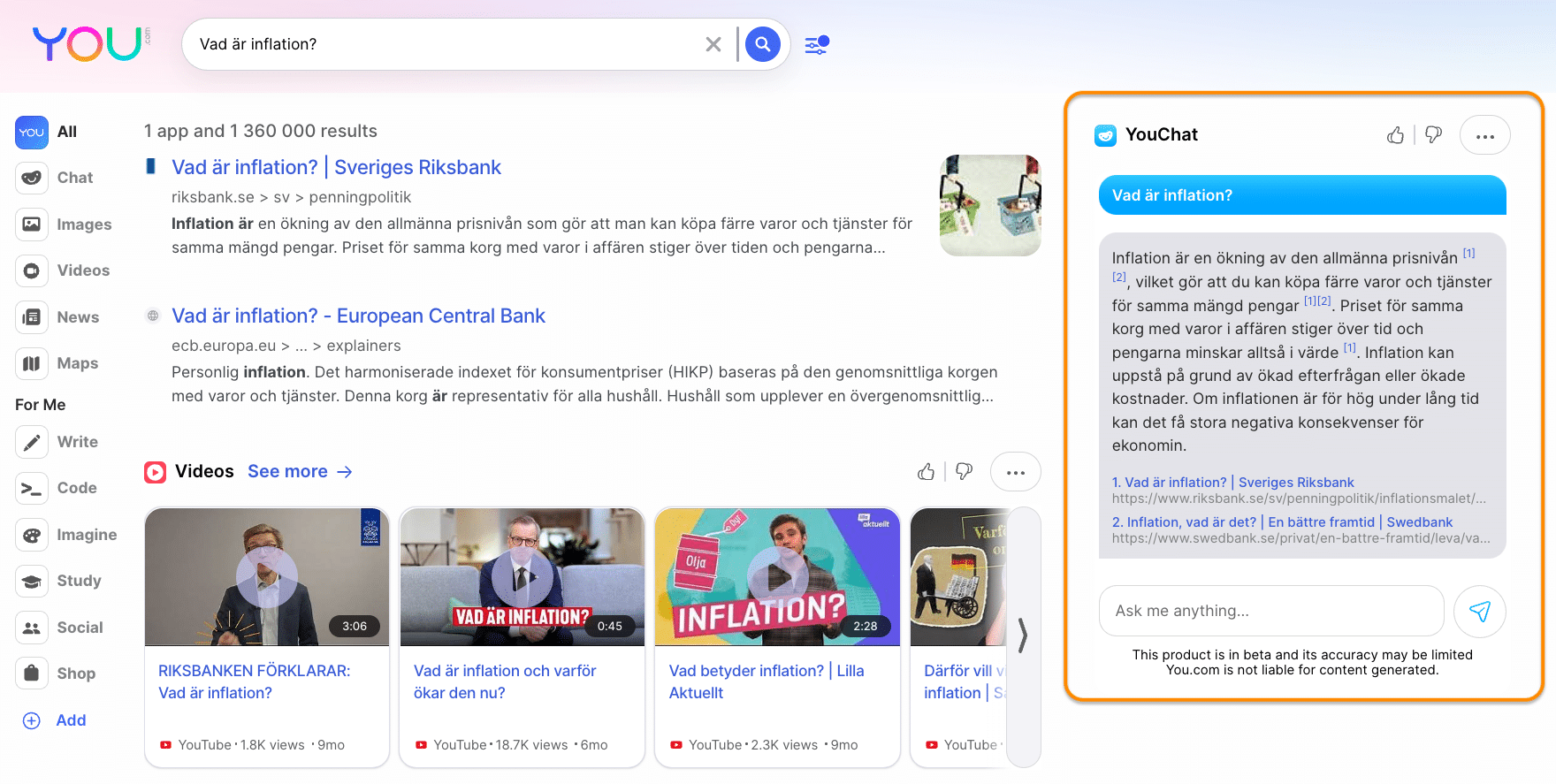Play the 0:45 Vad är inflation video

522,576
